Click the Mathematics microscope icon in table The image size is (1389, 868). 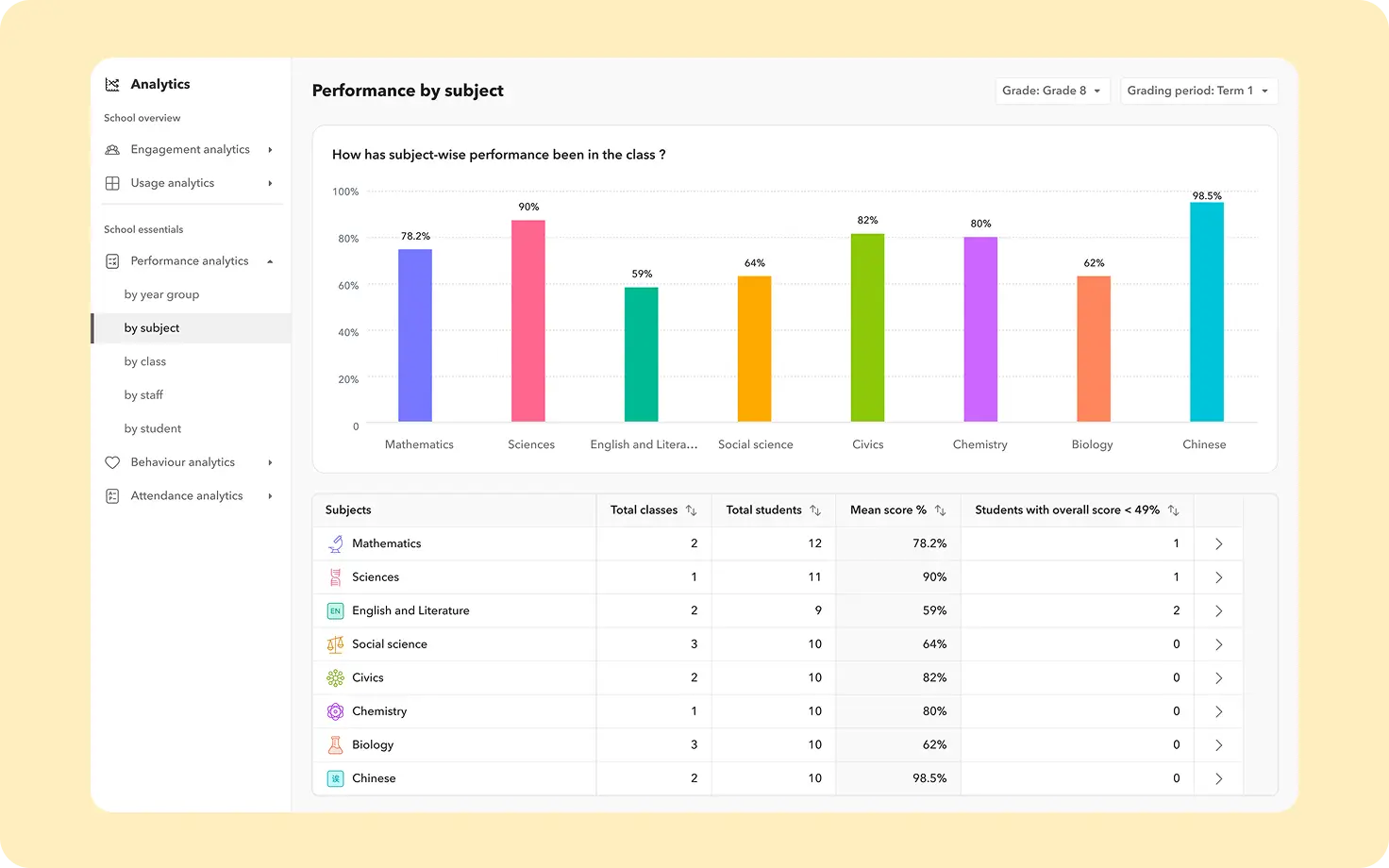click(x=335, y=543)
